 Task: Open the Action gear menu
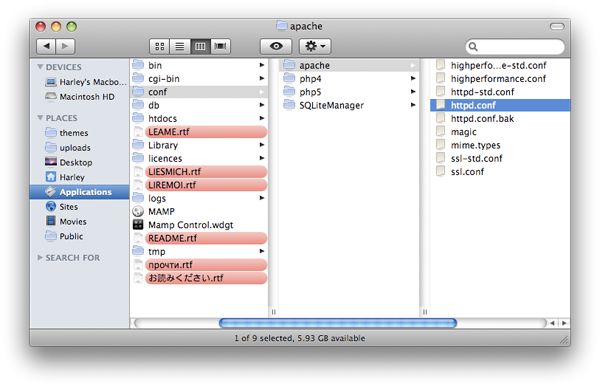click(x=315, y=46)
